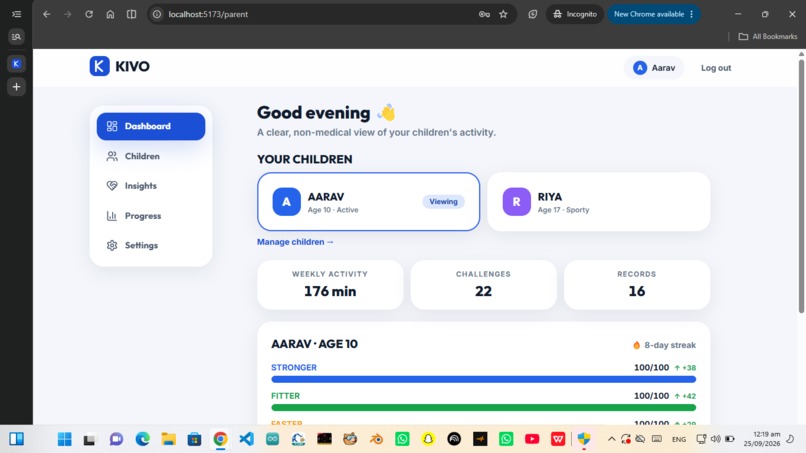Reload the page

89,14
